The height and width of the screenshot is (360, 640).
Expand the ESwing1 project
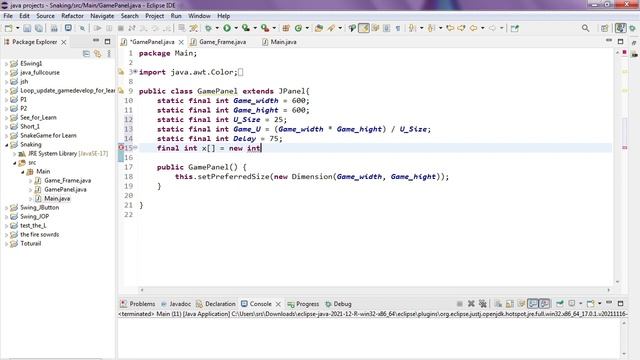pos(6,64)
